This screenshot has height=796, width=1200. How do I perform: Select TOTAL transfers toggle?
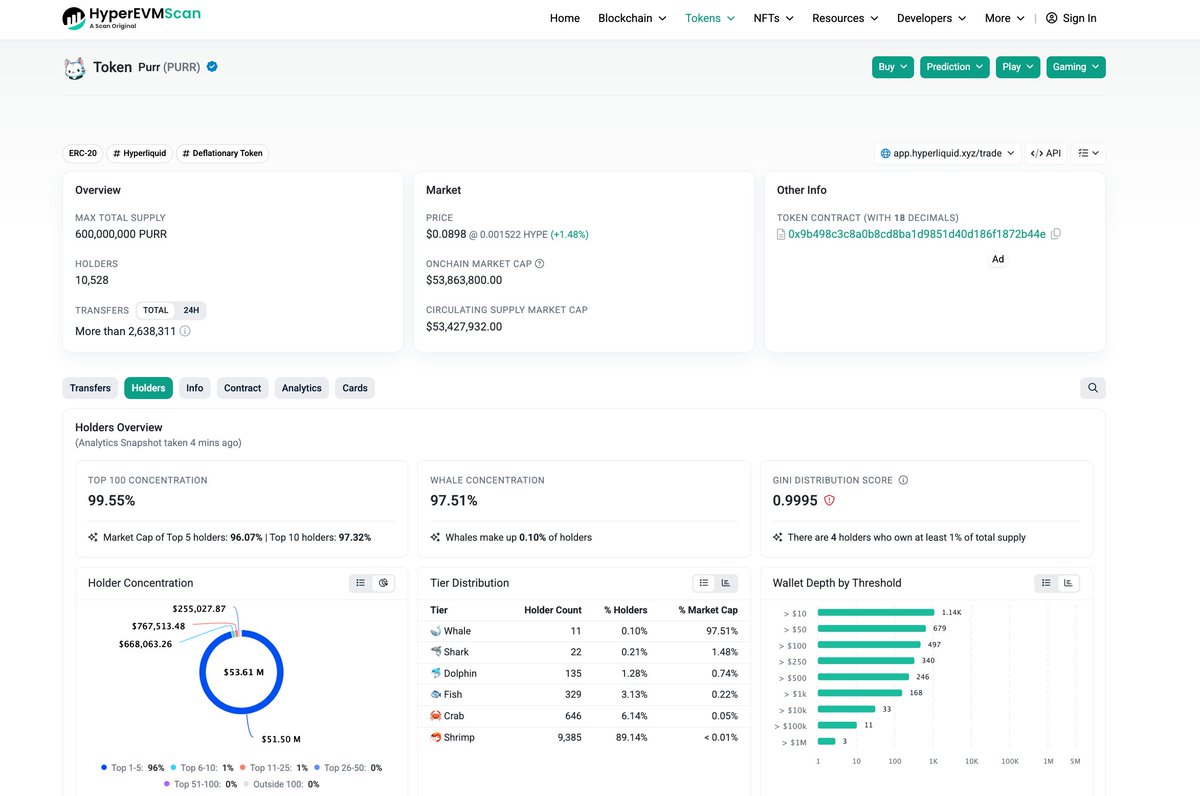coord(155,310)
